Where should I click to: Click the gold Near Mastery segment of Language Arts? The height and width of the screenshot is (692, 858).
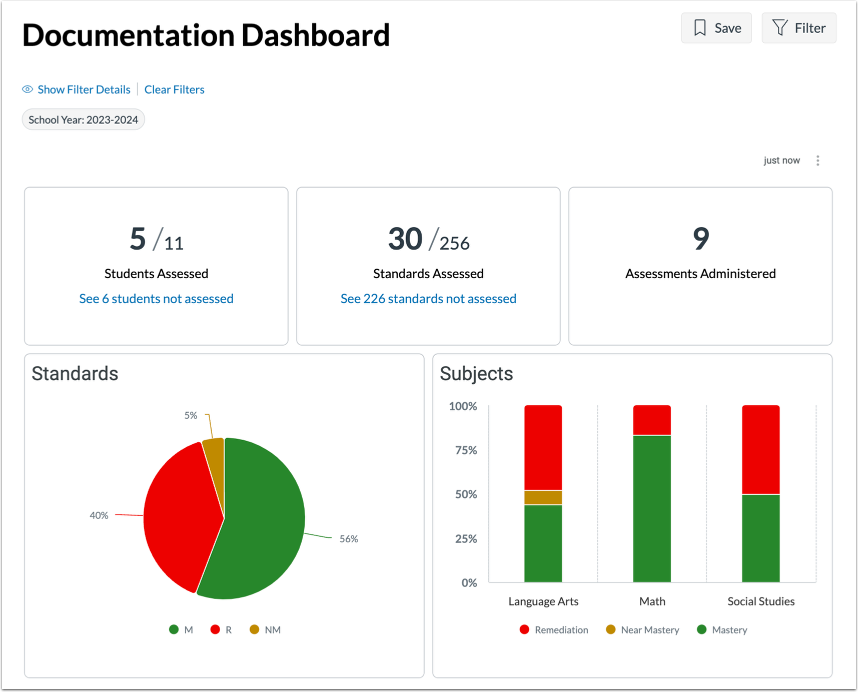click(x=543, y=497)
